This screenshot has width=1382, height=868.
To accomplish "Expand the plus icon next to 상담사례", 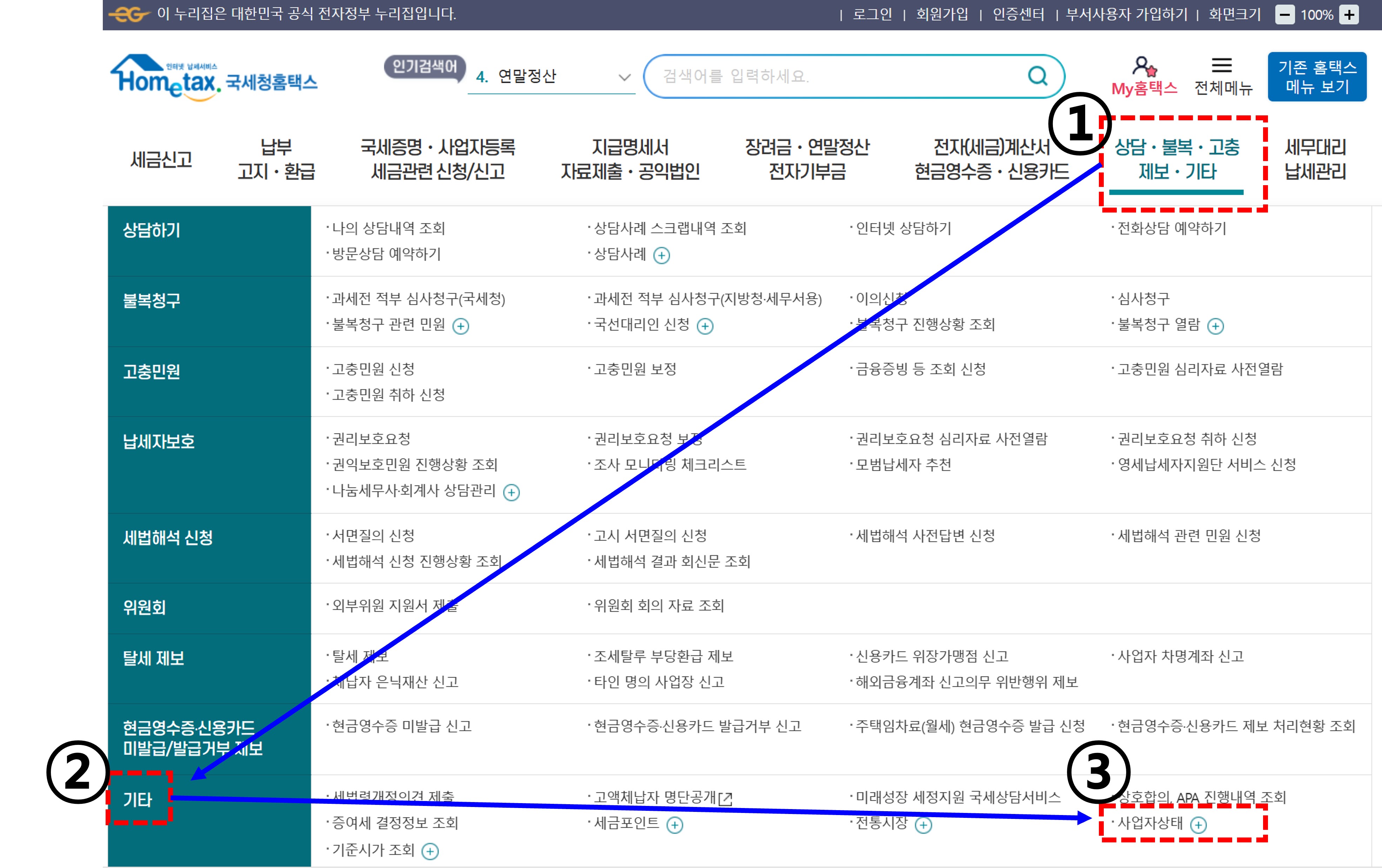I will coord(662,255).
